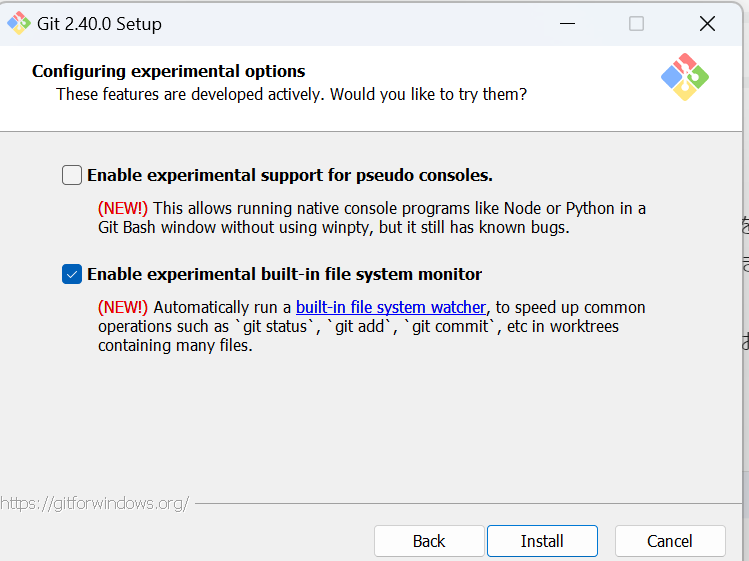Go Back to the previous setup page
749x561 pixels.
(x=428, y=541)
